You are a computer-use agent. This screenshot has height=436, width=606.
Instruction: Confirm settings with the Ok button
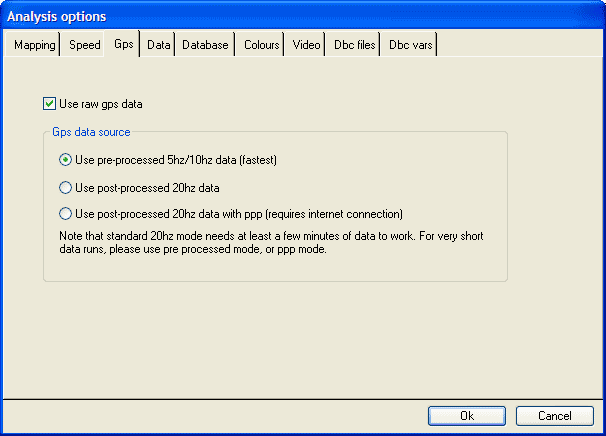click(467, 415)
